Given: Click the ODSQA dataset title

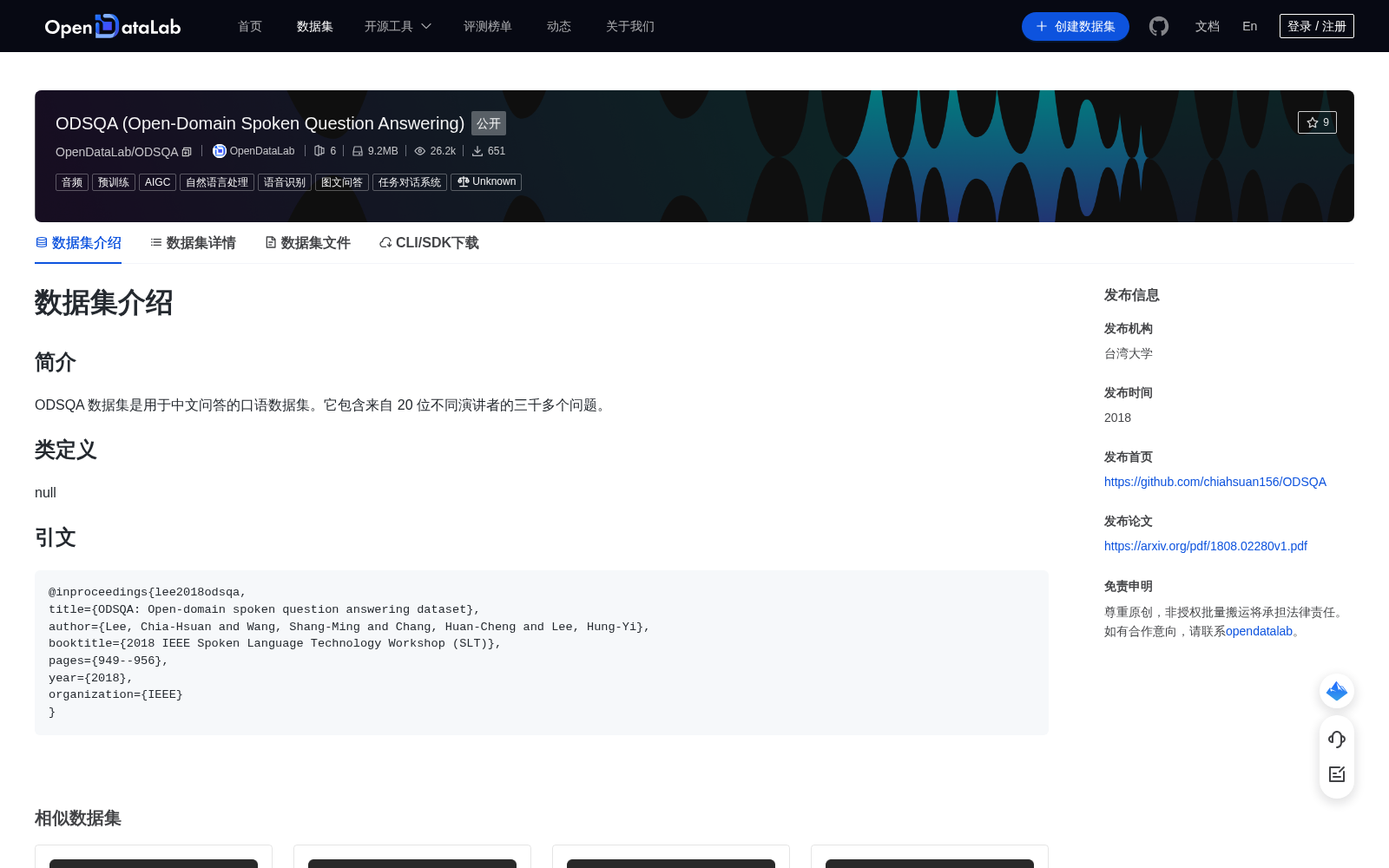Looking at the screenshot, I should (x=260, y=123).
